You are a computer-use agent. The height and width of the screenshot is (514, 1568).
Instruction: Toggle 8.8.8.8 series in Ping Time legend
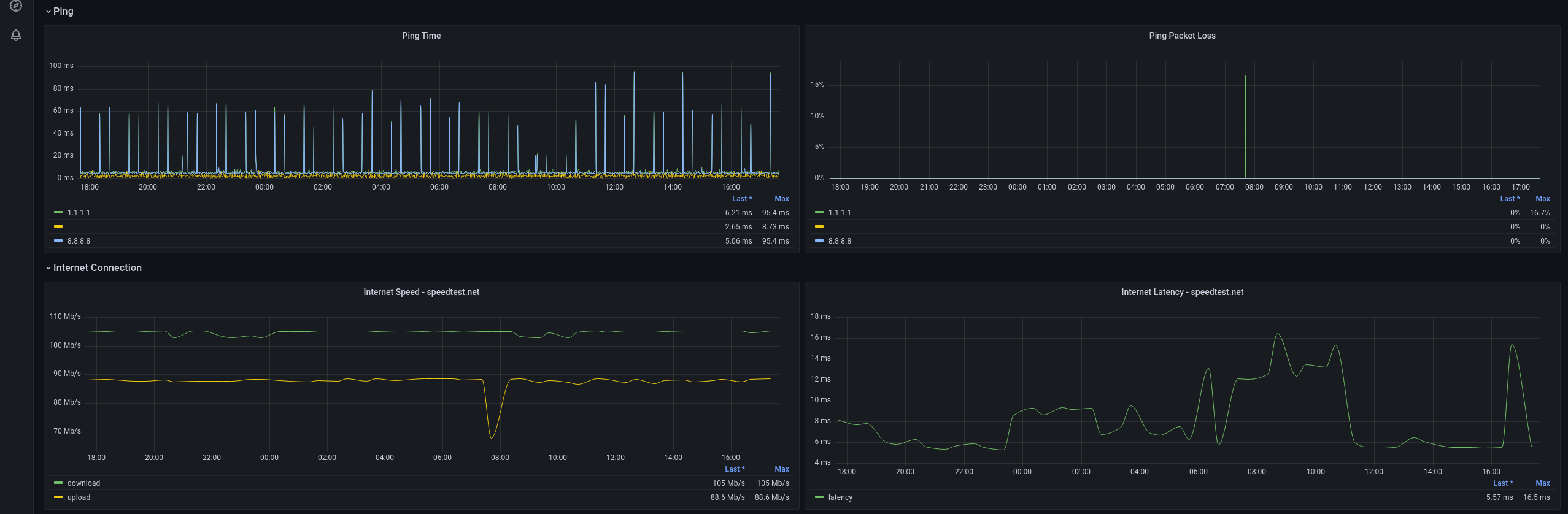[79, 241]
